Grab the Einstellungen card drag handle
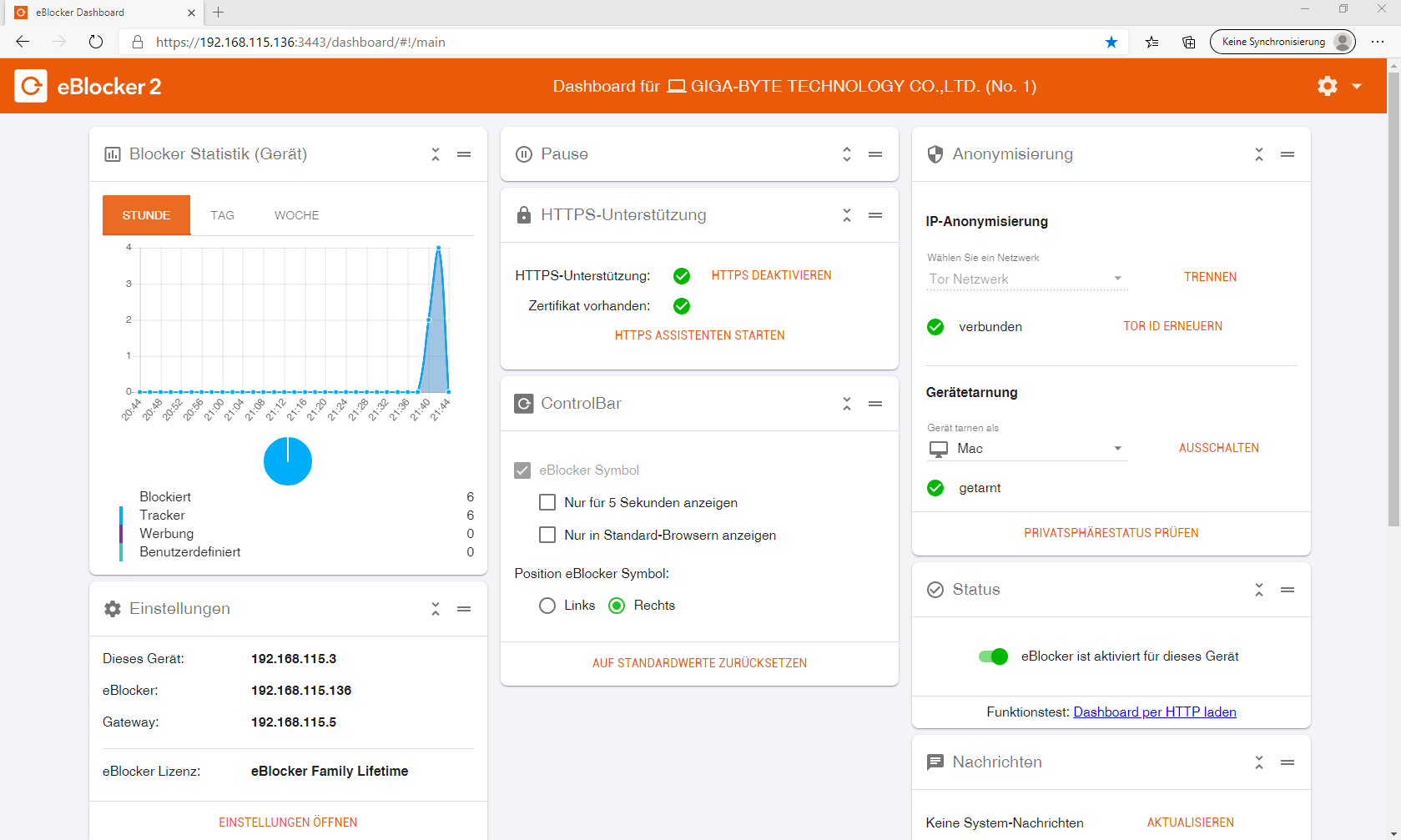1401x840 pixels. pyautogui.click(x=464, y=609)
